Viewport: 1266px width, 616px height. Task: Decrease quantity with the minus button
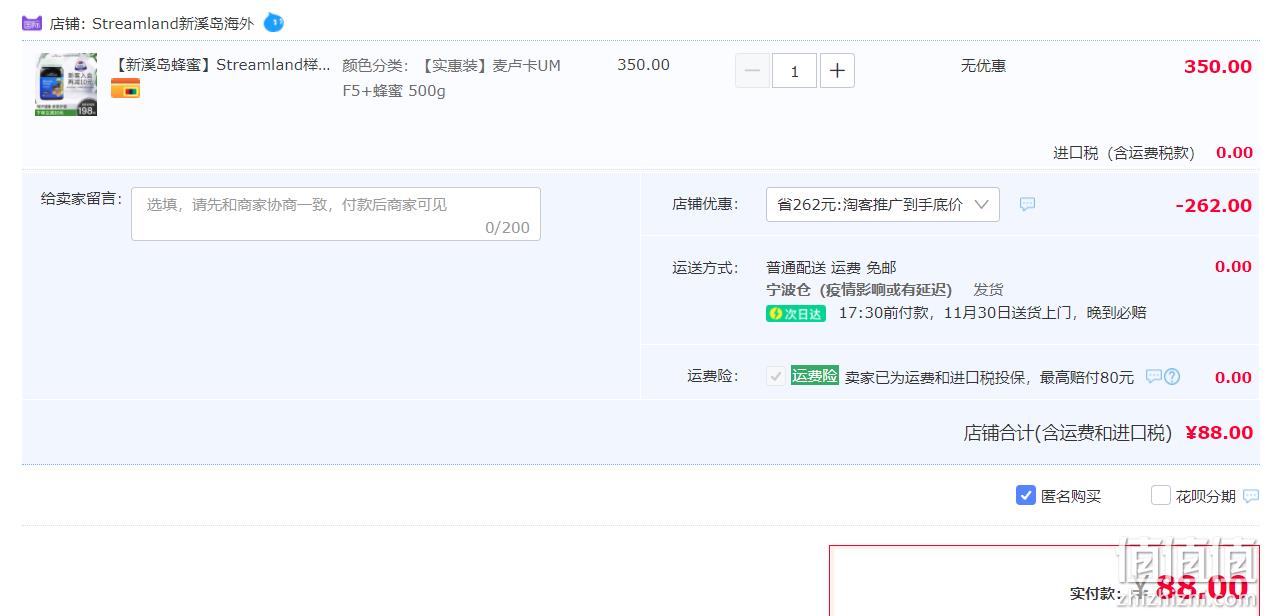point(752,70)
